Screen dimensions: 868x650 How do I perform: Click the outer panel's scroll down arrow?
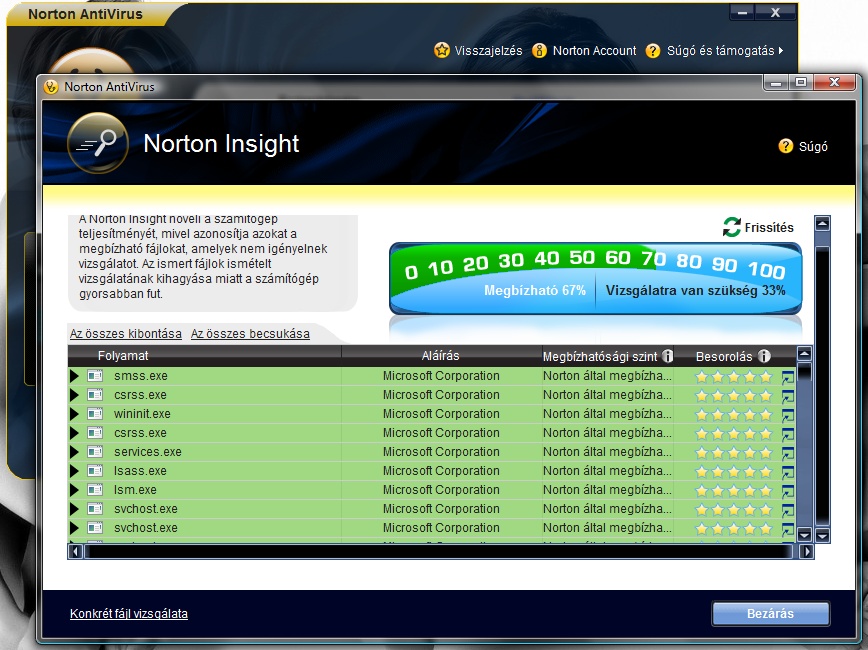(823, 535)
